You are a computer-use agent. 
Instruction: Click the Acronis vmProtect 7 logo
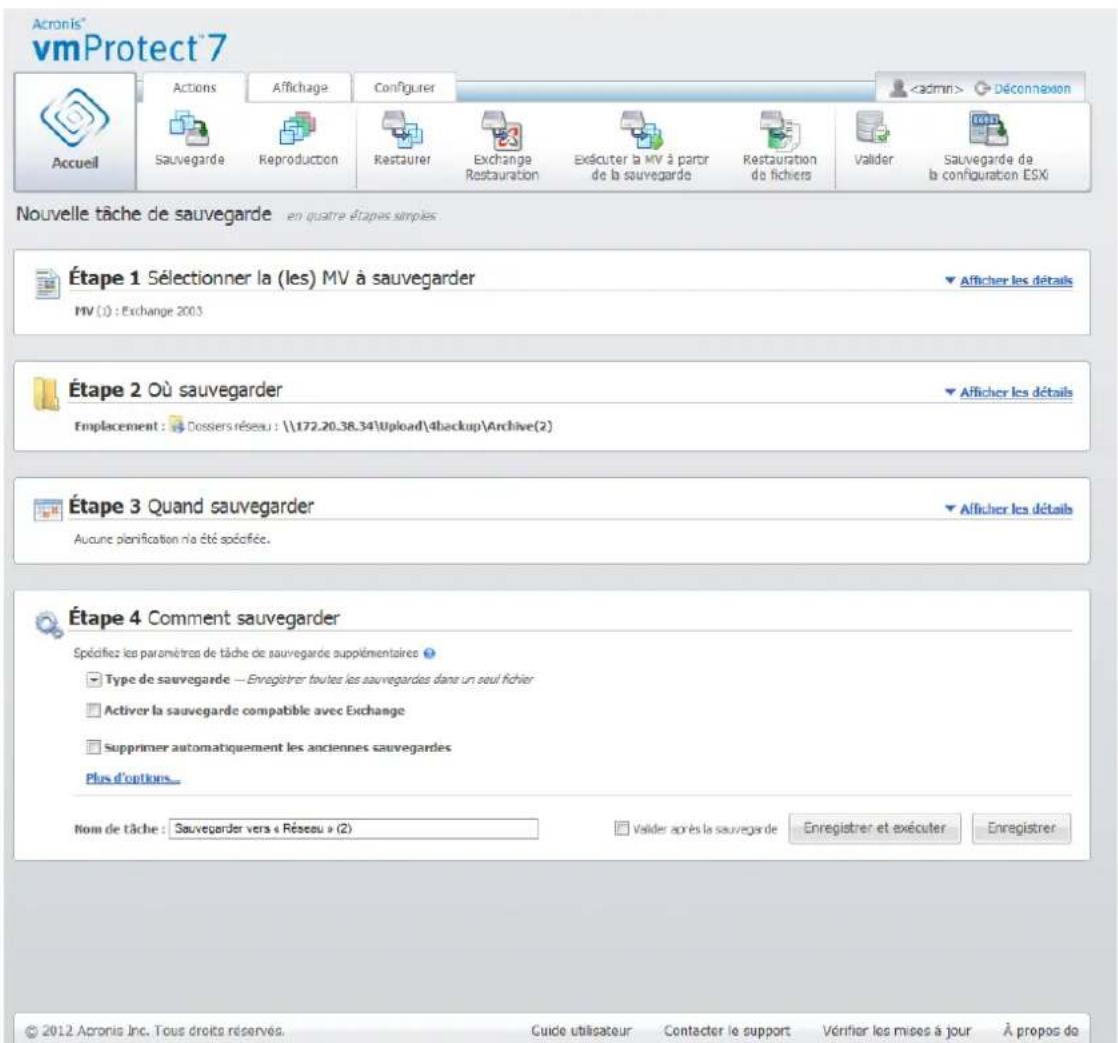tap(128, 41)
